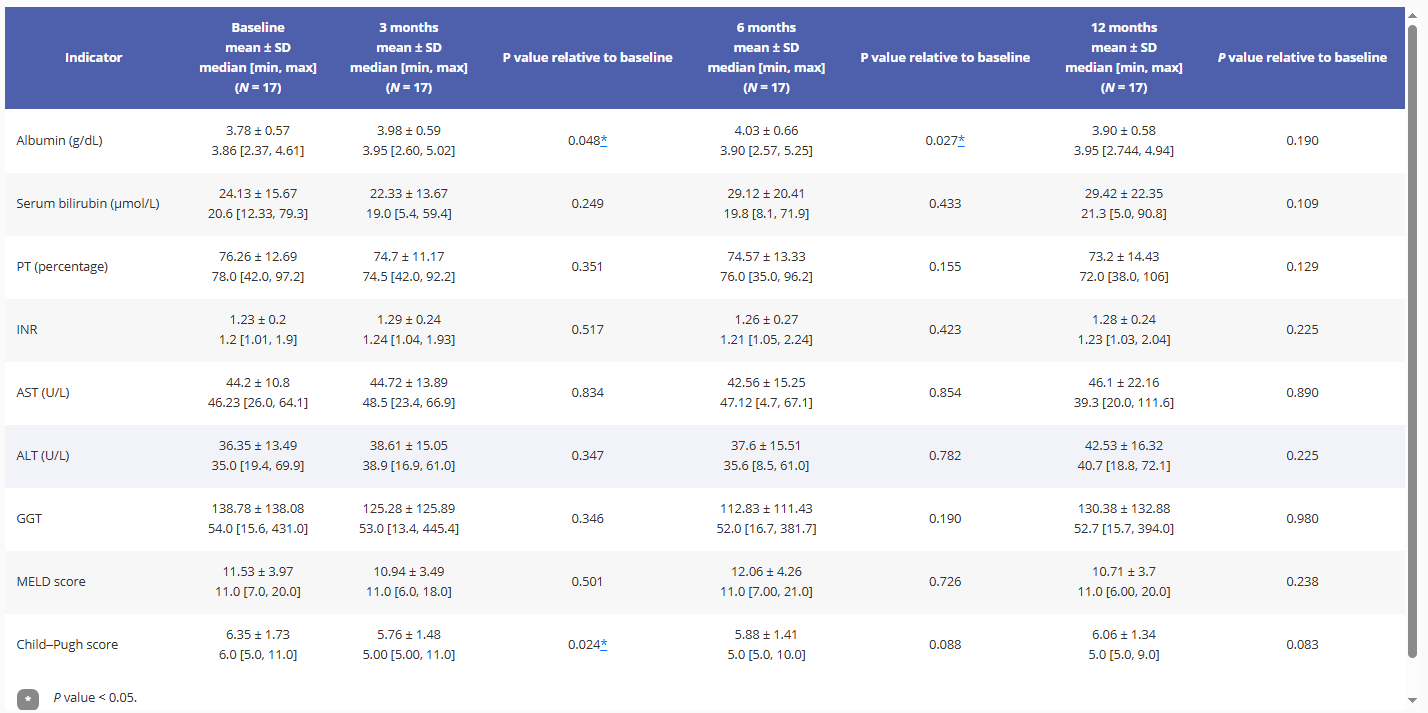This screenshot has height=713, width=1428.
Task: Click the MELD score row label
Action: coord(51,582)
